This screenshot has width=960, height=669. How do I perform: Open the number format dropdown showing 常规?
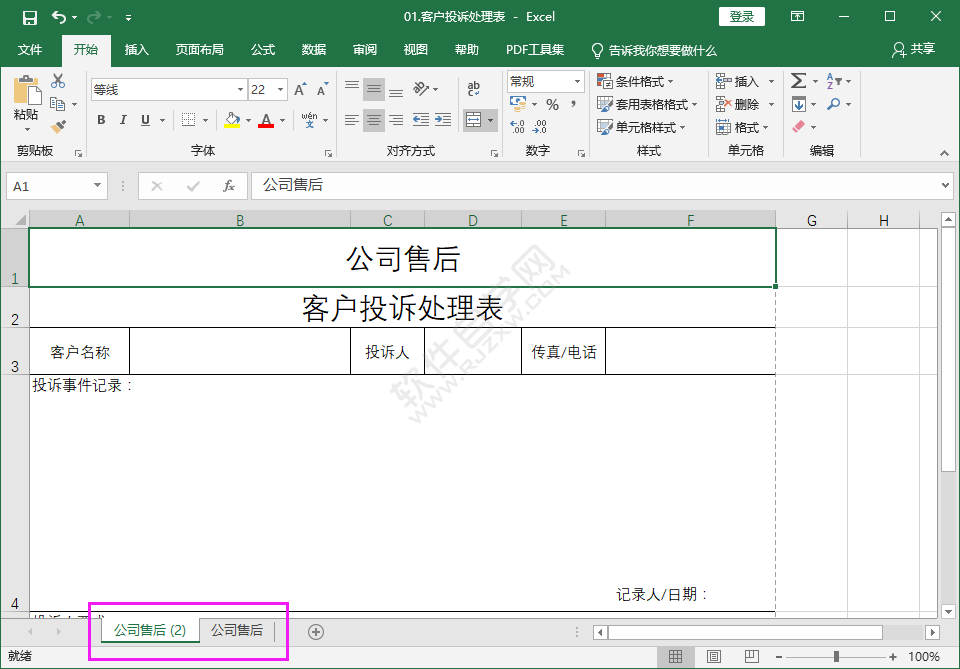576,81
